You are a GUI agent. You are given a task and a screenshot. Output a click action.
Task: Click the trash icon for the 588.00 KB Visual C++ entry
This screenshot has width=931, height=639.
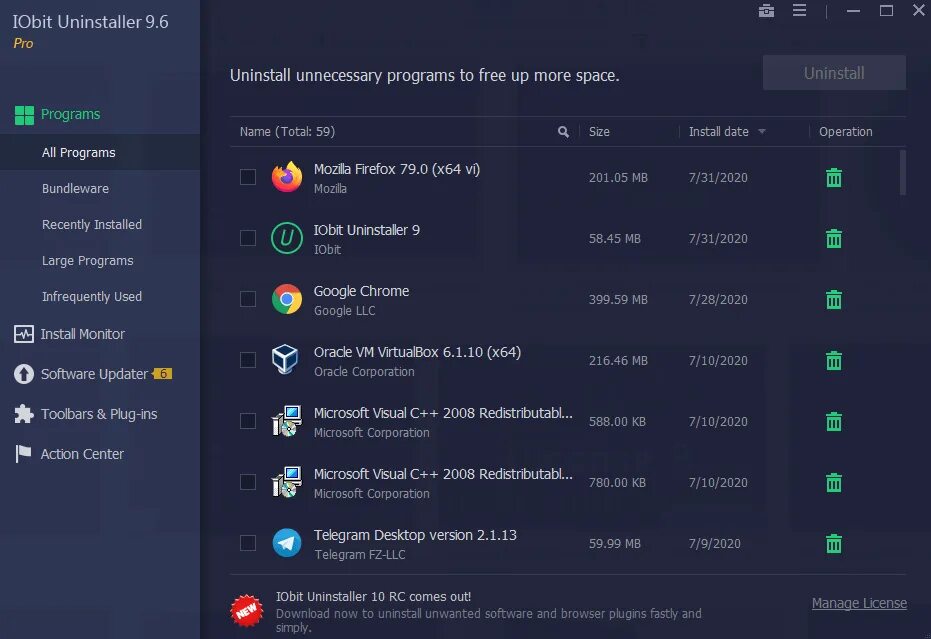coord(834,421)
